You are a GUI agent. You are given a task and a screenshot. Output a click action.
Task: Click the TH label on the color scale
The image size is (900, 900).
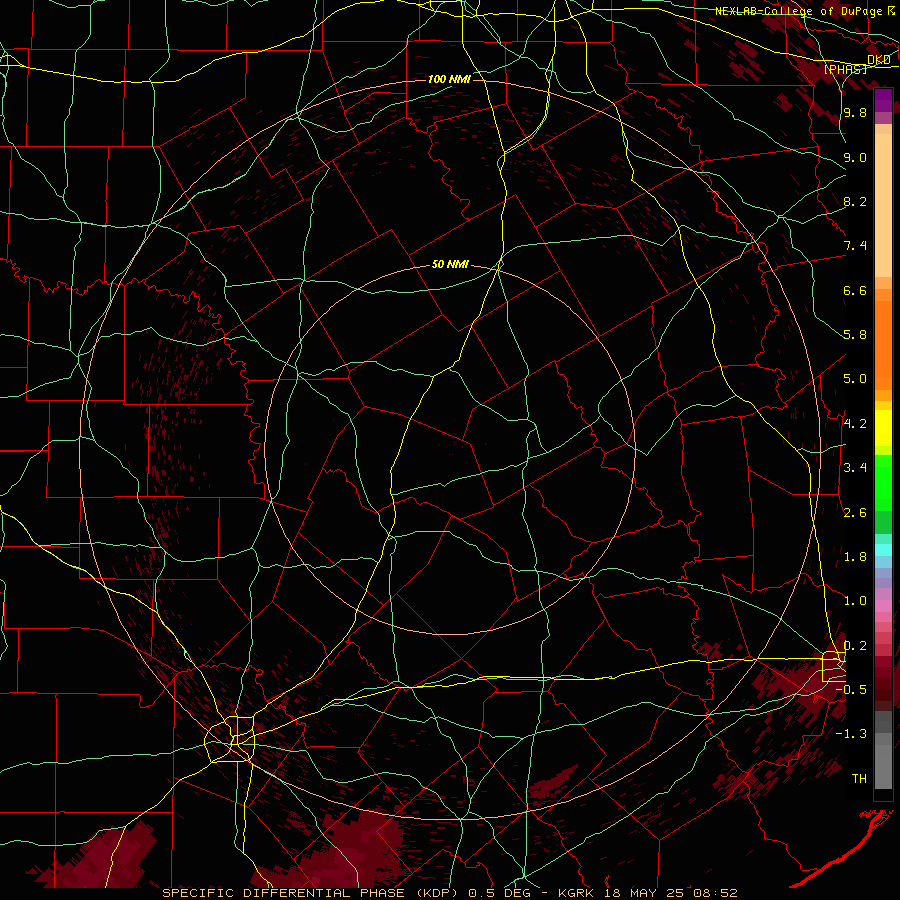click(x=859, y=779)
